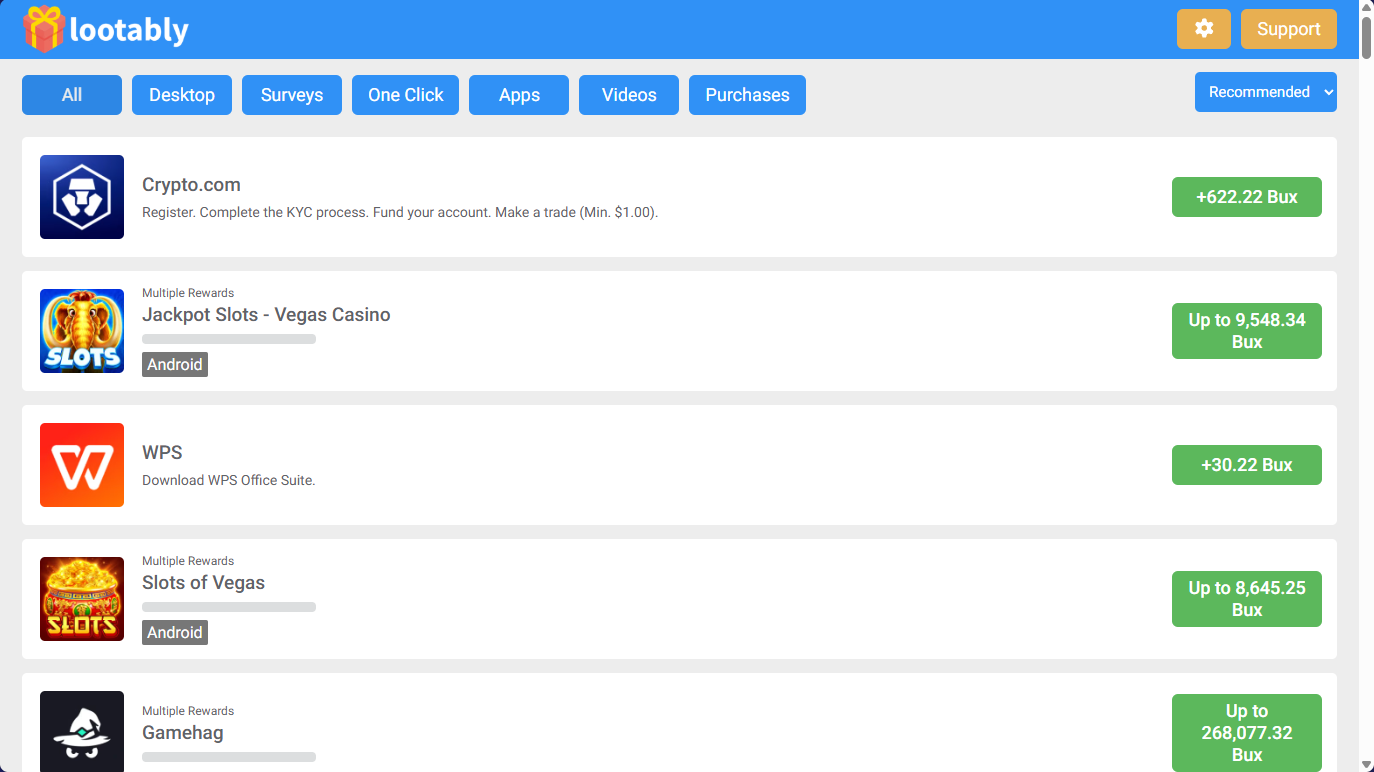Claim the +622.22 Bux reward
Screen dimensions: 1374x772
1247,197
